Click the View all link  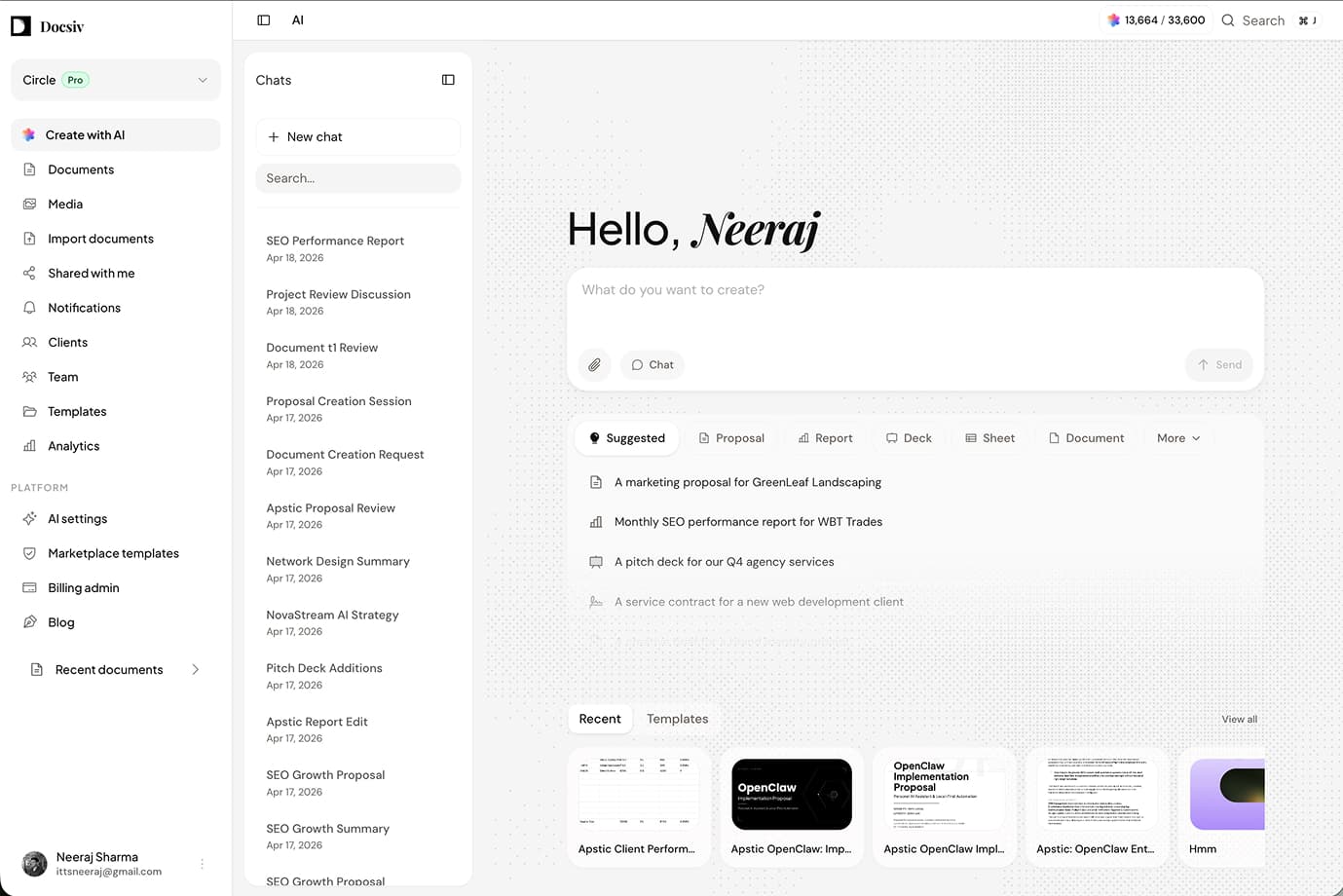coord(1238,719)
